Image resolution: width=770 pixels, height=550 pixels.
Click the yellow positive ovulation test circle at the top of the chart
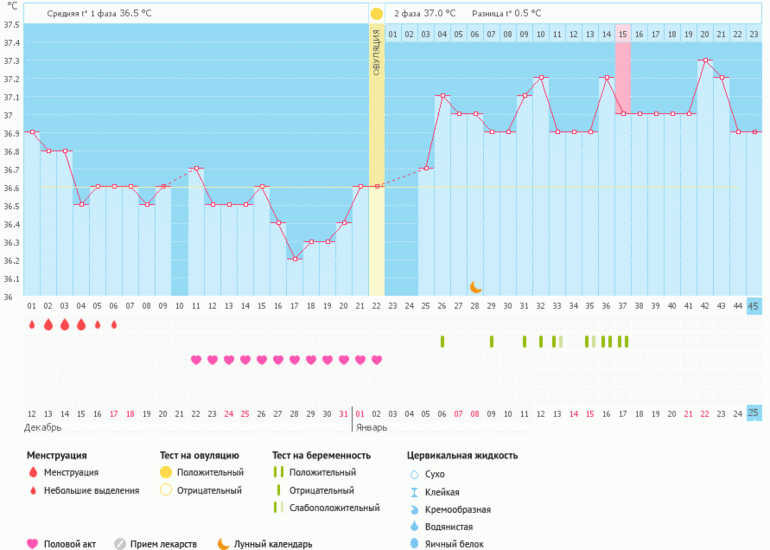click(x=377, y=14)
